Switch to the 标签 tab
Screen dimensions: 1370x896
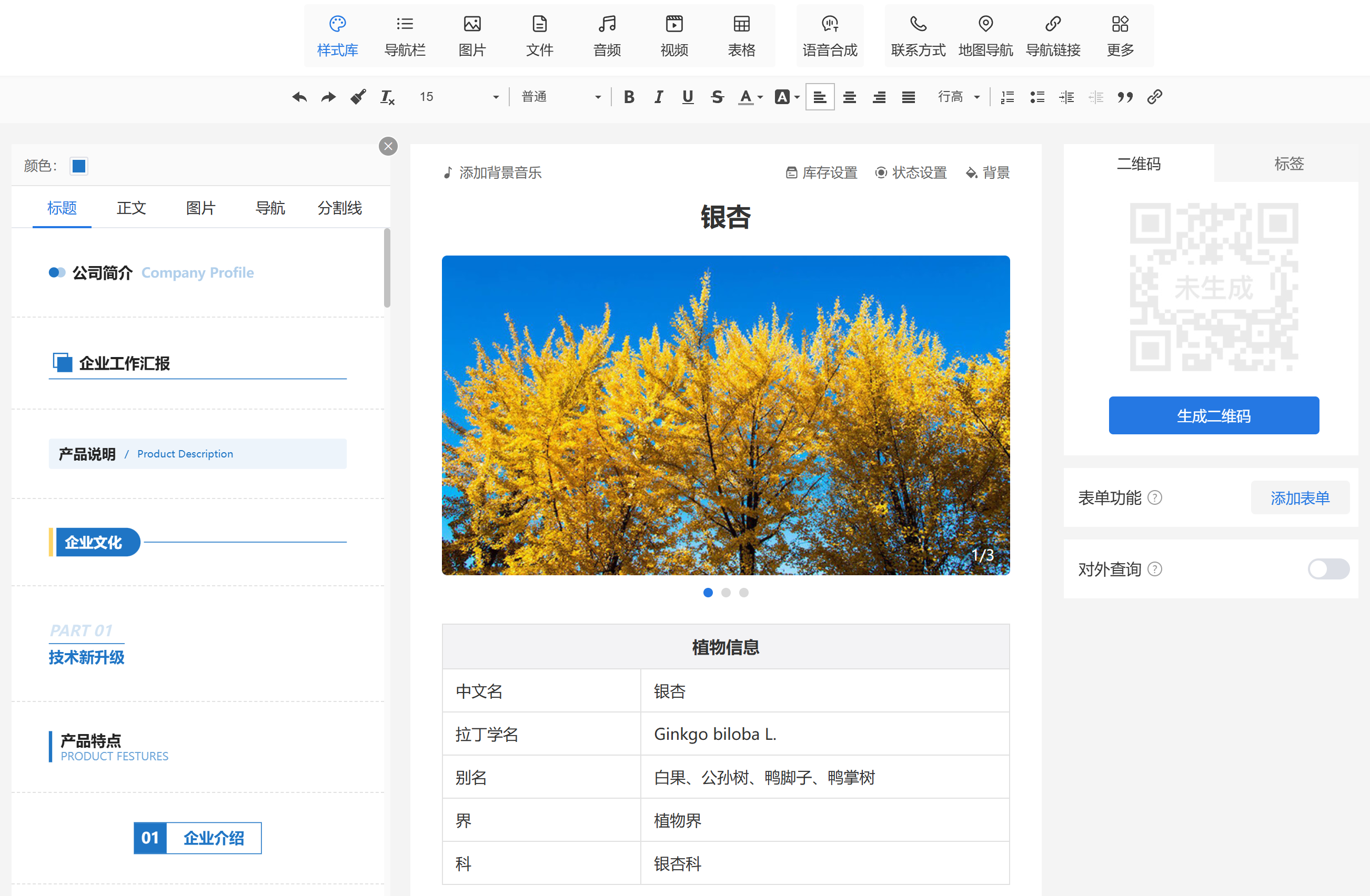click(x=1289, y=164)
